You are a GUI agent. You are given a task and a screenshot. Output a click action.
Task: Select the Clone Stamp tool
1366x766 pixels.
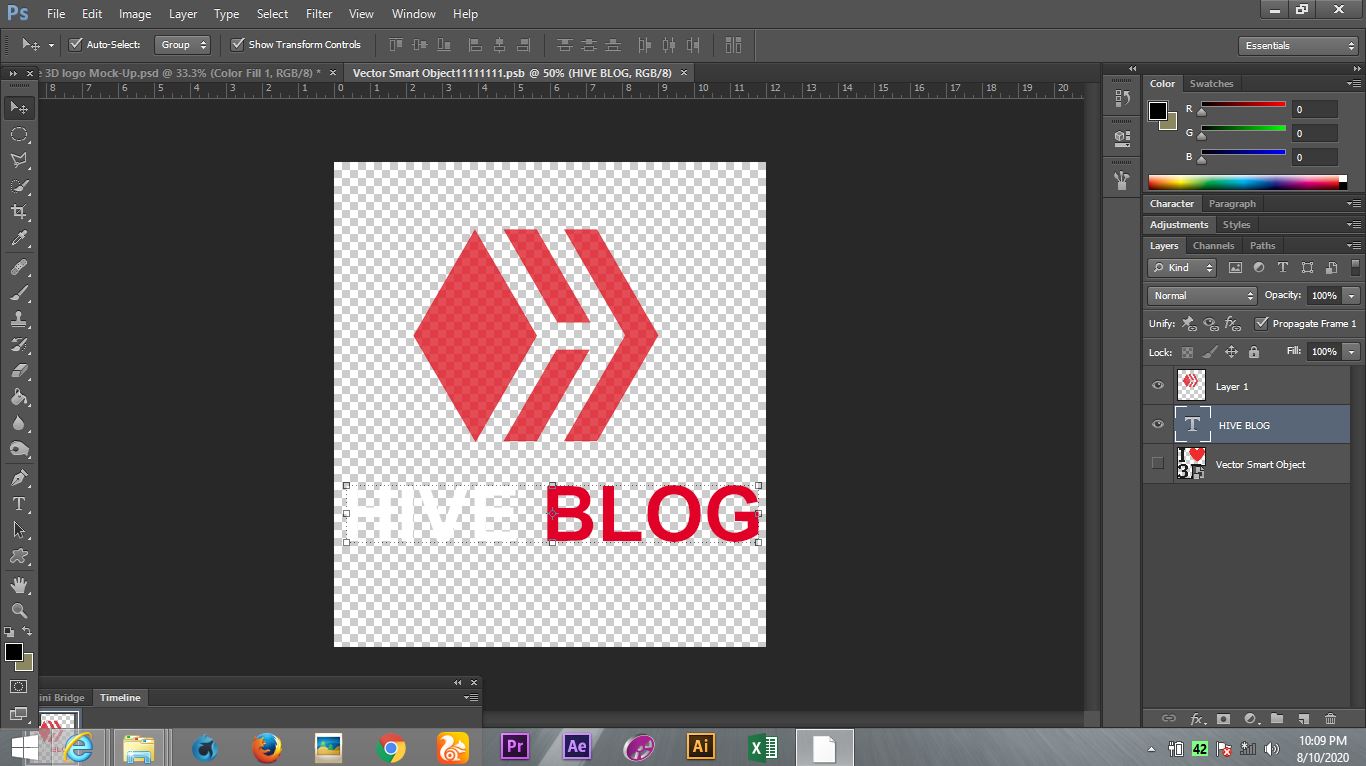click(x=19, y=319)
